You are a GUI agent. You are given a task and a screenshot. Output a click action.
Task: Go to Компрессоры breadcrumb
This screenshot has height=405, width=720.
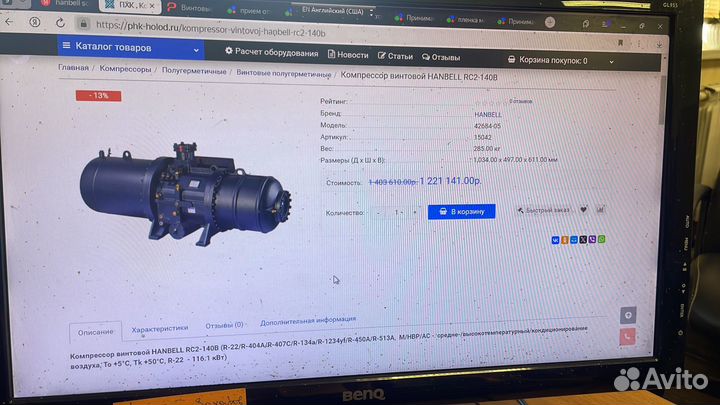(125, 69)
